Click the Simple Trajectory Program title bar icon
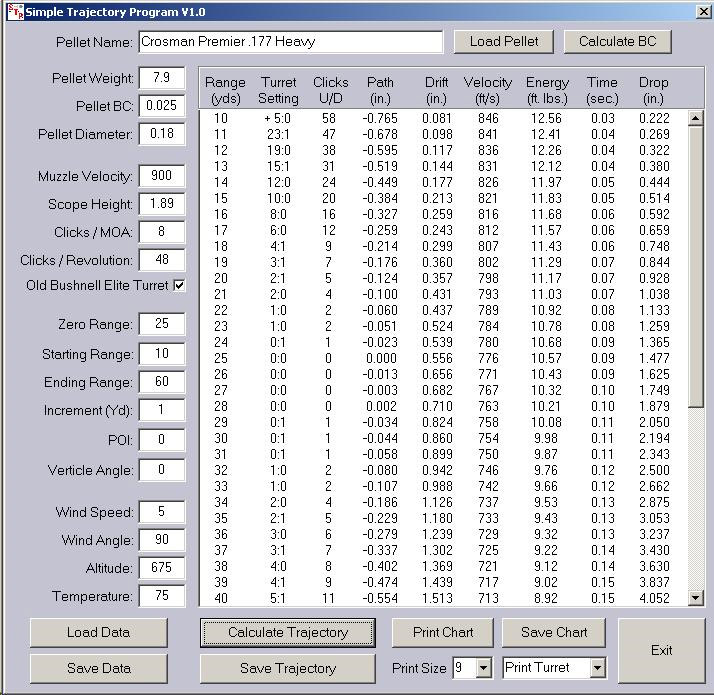714x695 pixels. tap(11, 11)
